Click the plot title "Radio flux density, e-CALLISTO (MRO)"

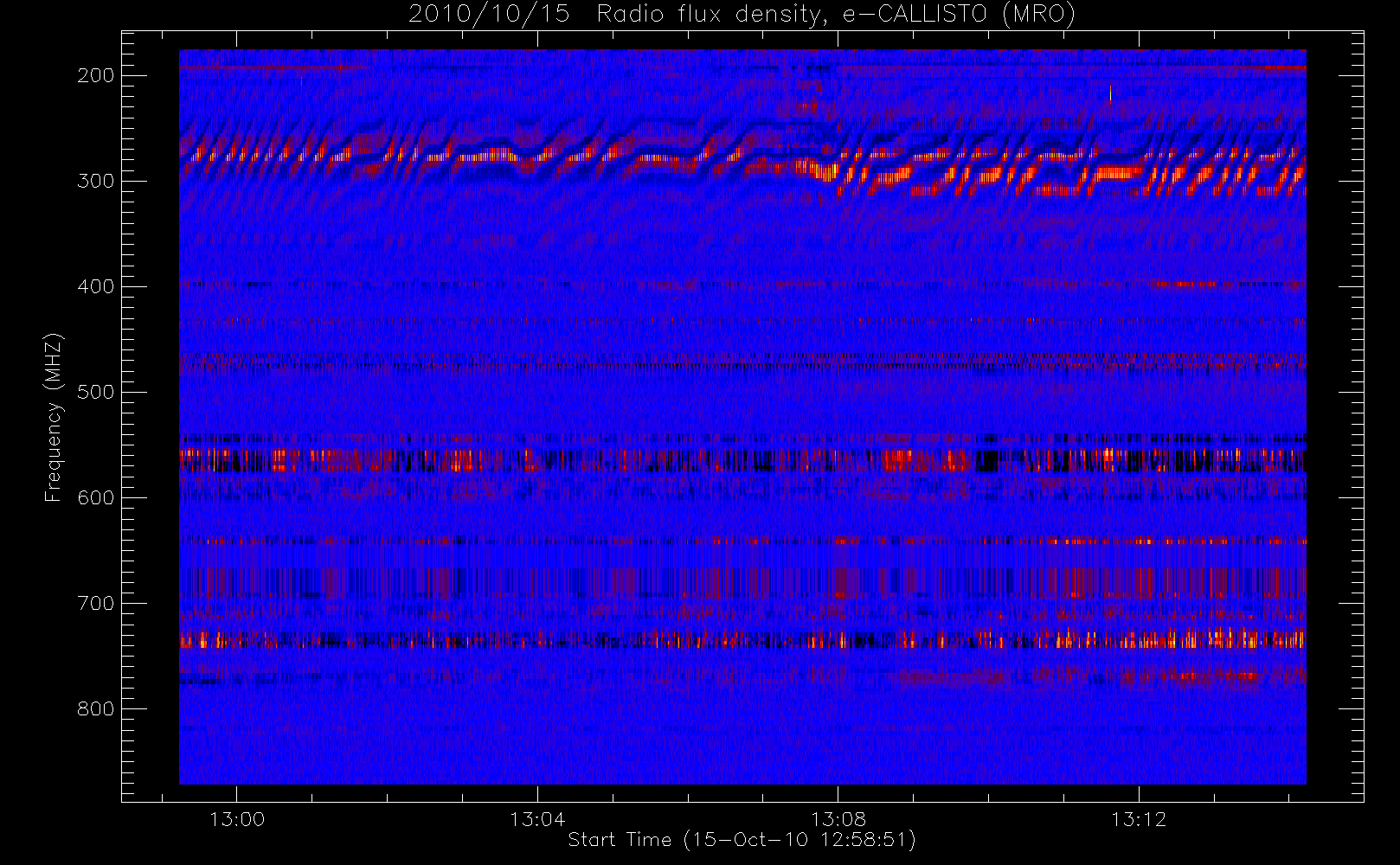(x=837, y=15)
